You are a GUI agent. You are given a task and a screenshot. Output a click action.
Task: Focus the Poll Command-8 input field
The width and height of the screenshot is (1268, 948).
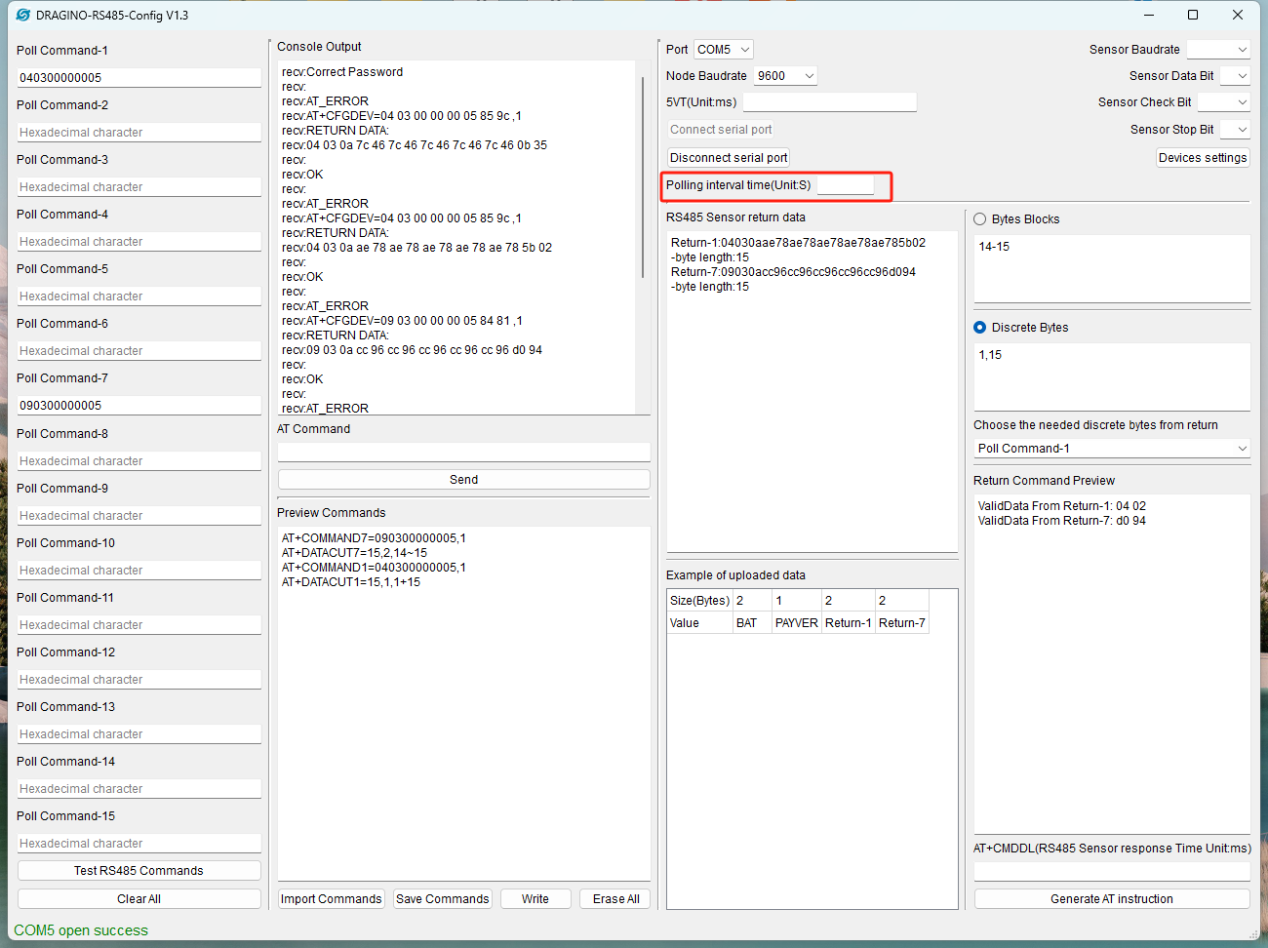pos(139,461)
